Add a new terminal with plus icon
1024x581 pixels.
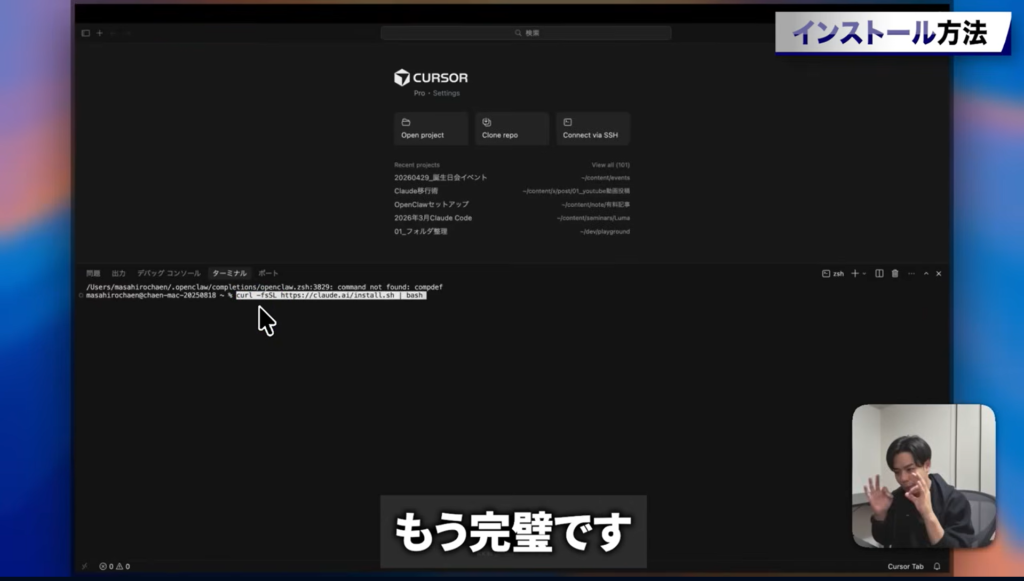coord(854,273)
